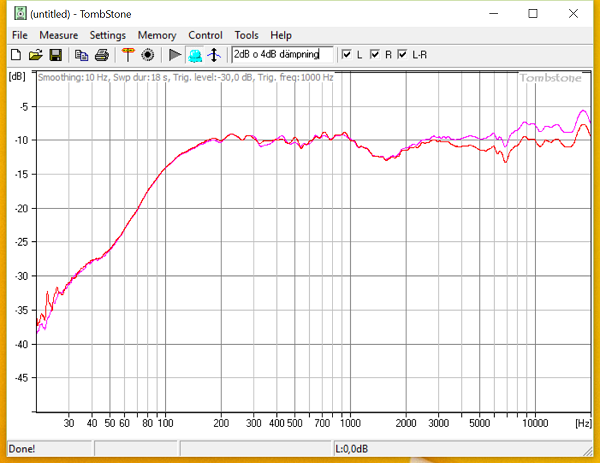Click the 'L:0,0dB' status bar readout
The width and height of the screenshot is (600, 463).
351,448
